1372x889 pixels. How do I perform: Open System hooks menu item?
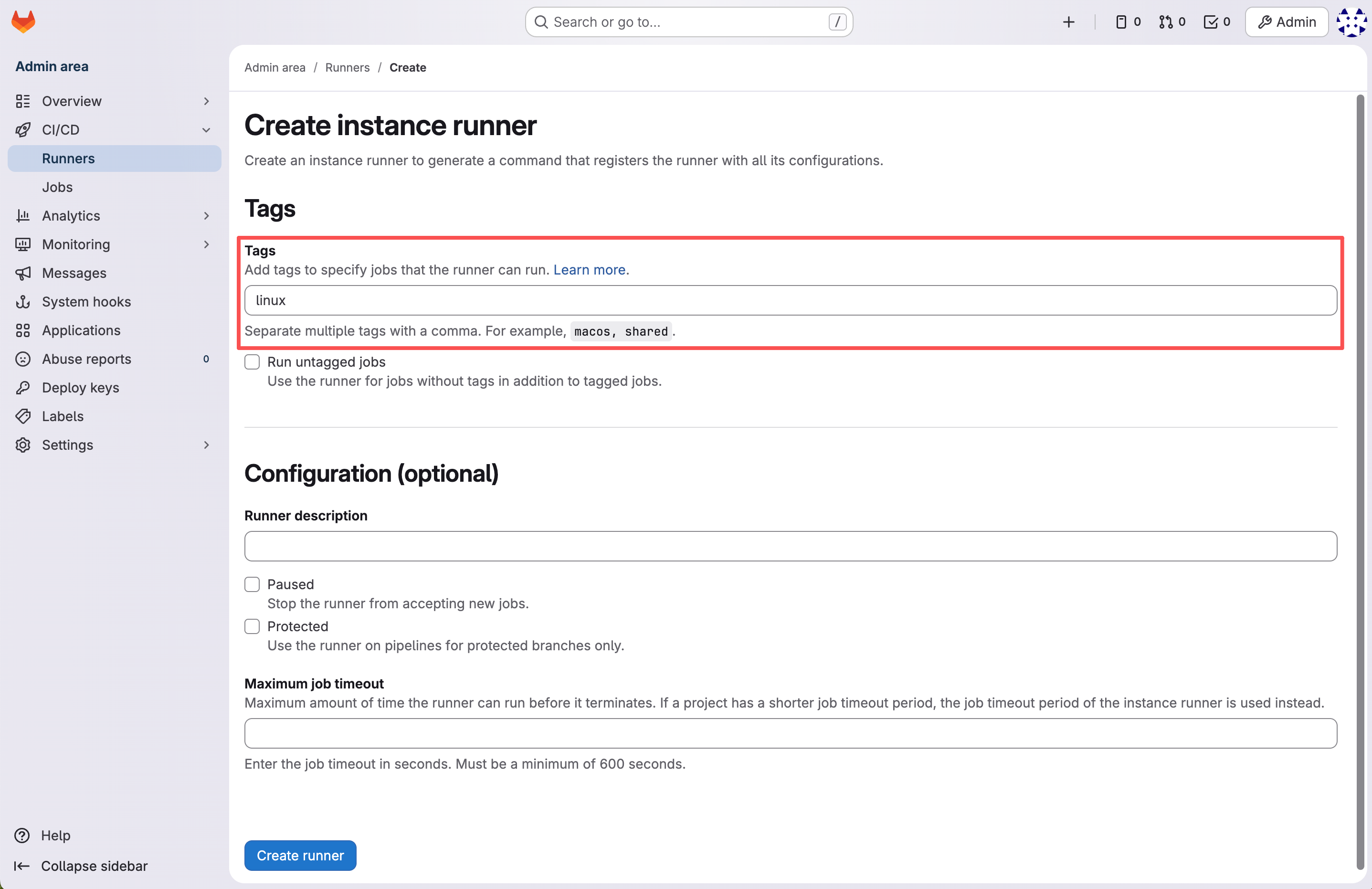pos(86,302)
